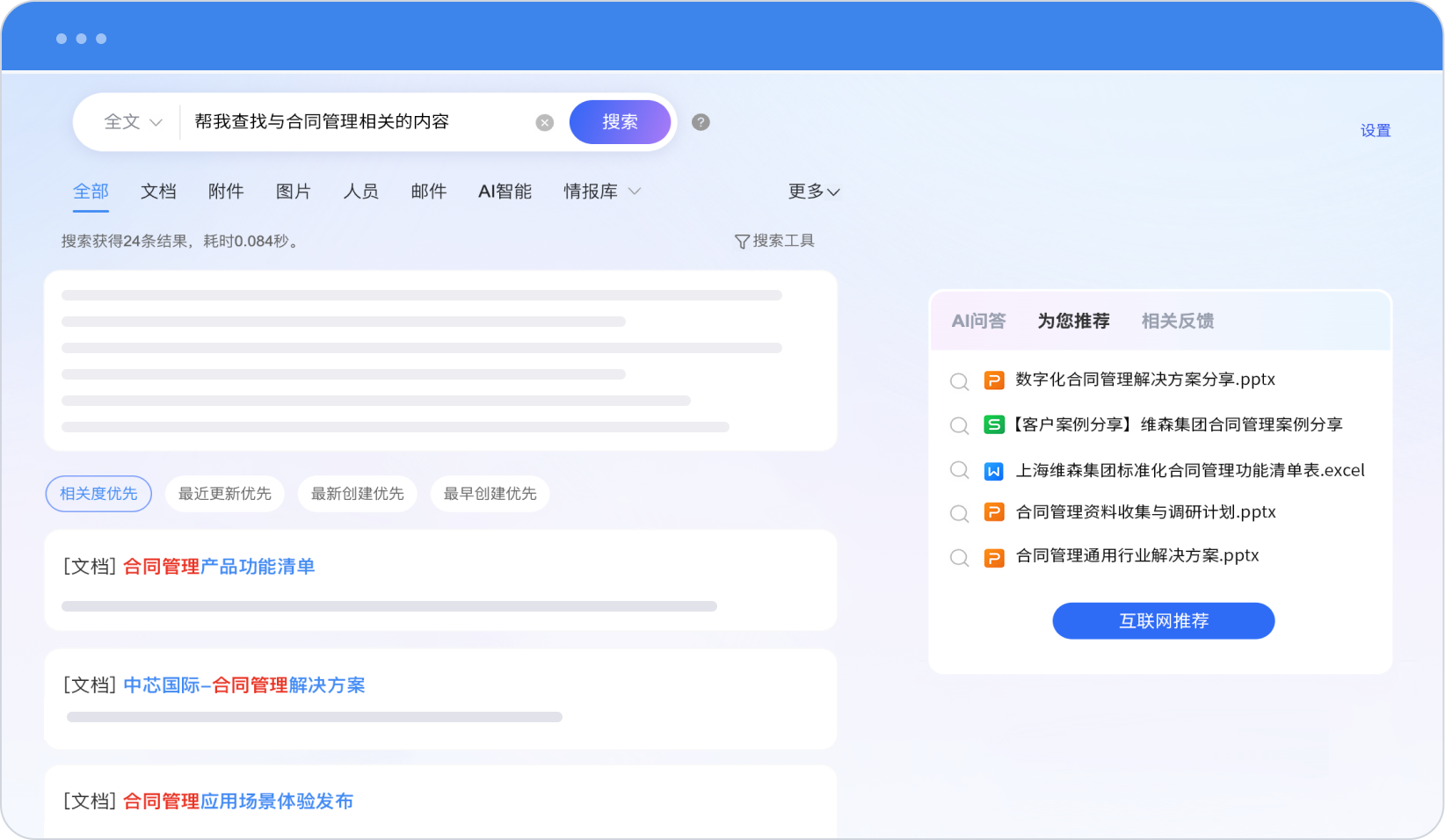Click the search text input field

(x=352, y=122)
